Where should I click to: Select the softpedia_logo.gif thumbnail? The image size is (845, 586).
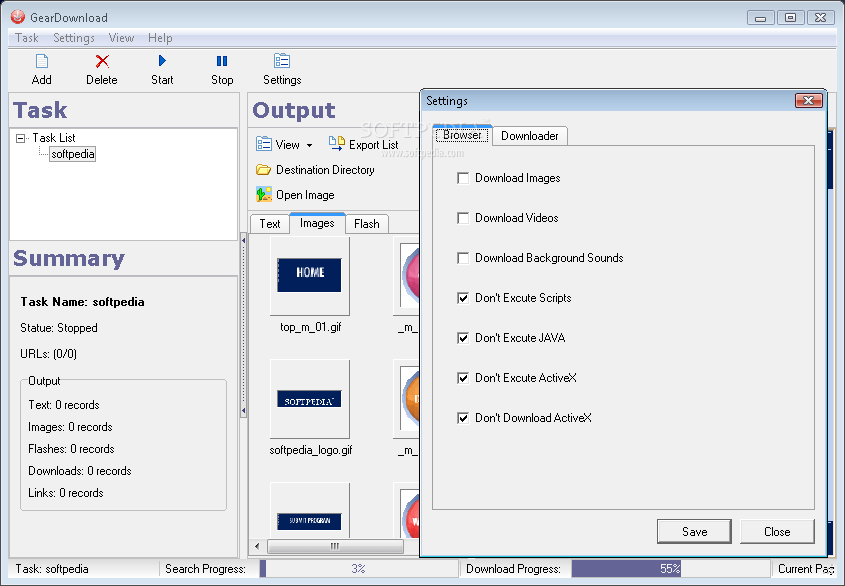coord(309,399)
